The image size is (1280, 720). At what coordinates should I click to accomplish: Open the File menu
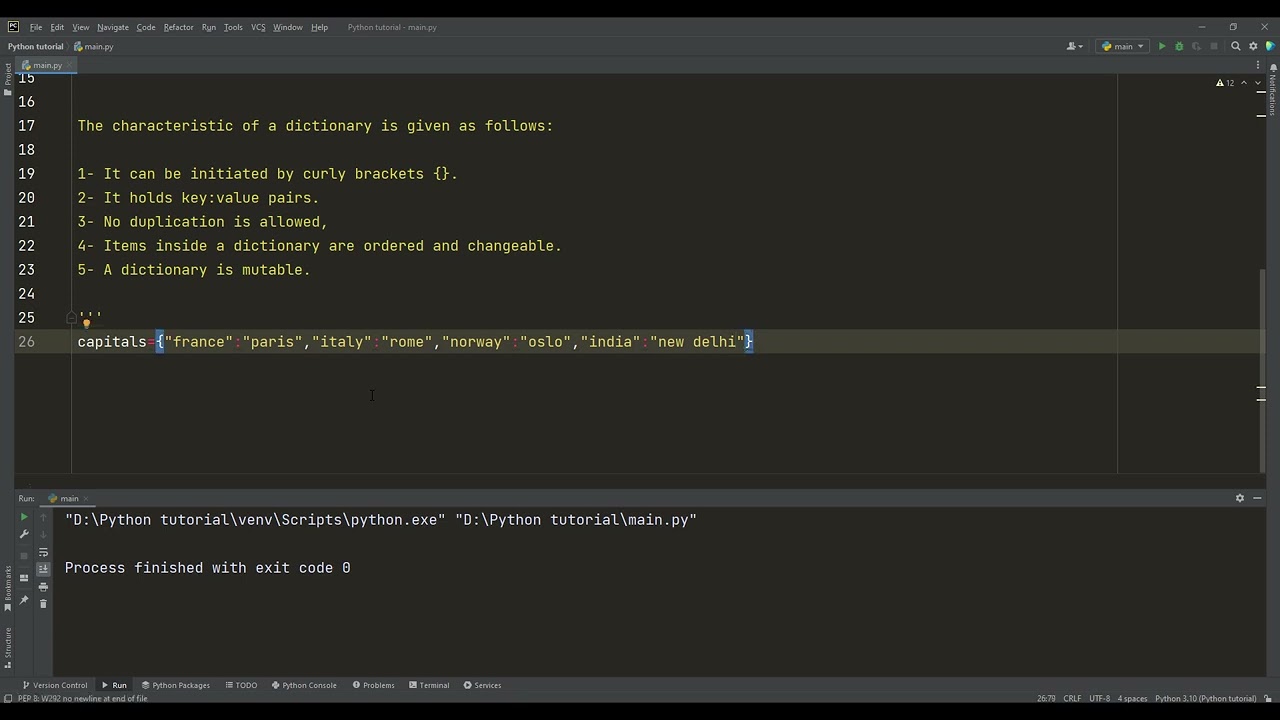pyautogui.click(x=36, y=27)
